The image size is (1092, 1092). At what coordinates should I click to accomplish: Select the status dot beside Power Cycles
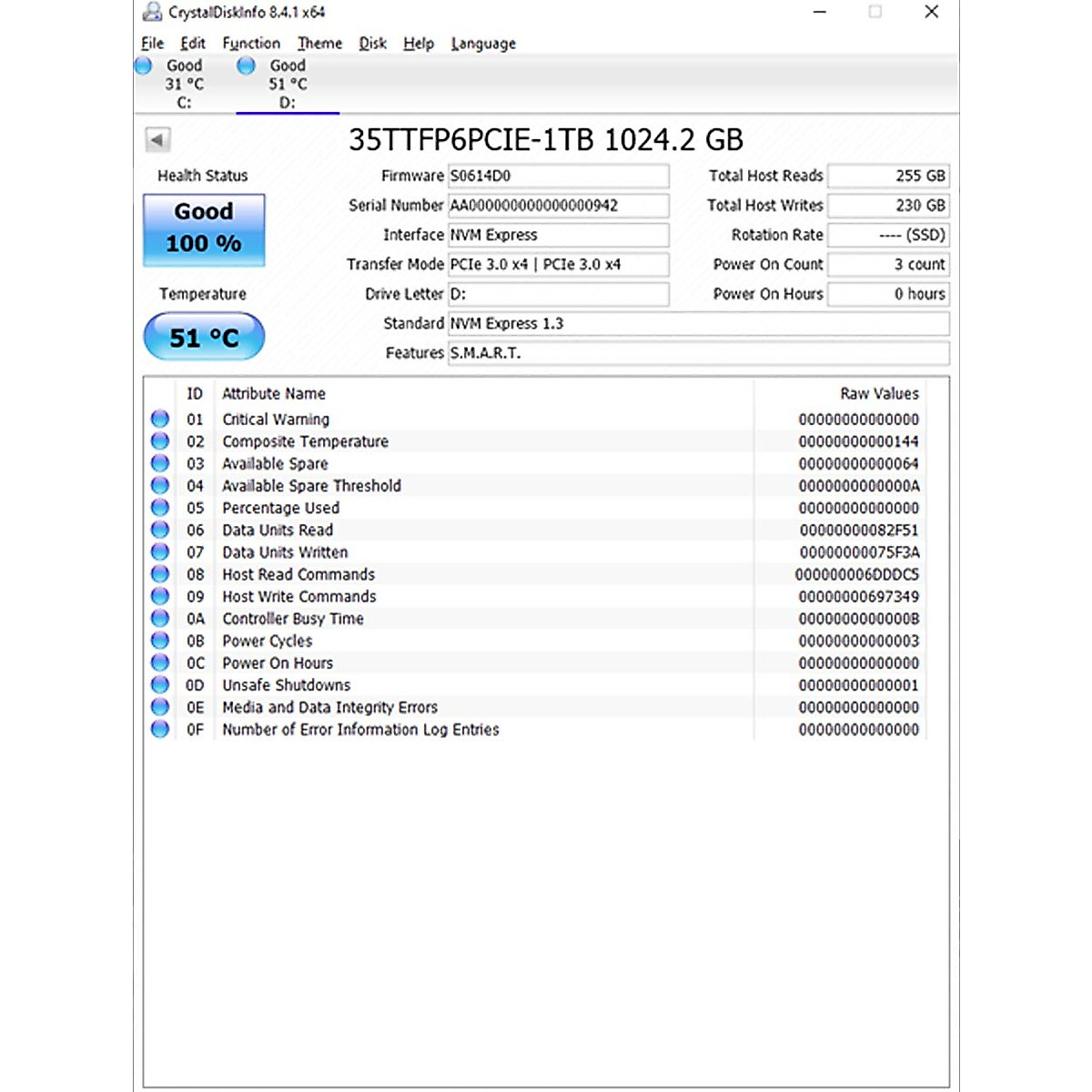tap(159, 640)
